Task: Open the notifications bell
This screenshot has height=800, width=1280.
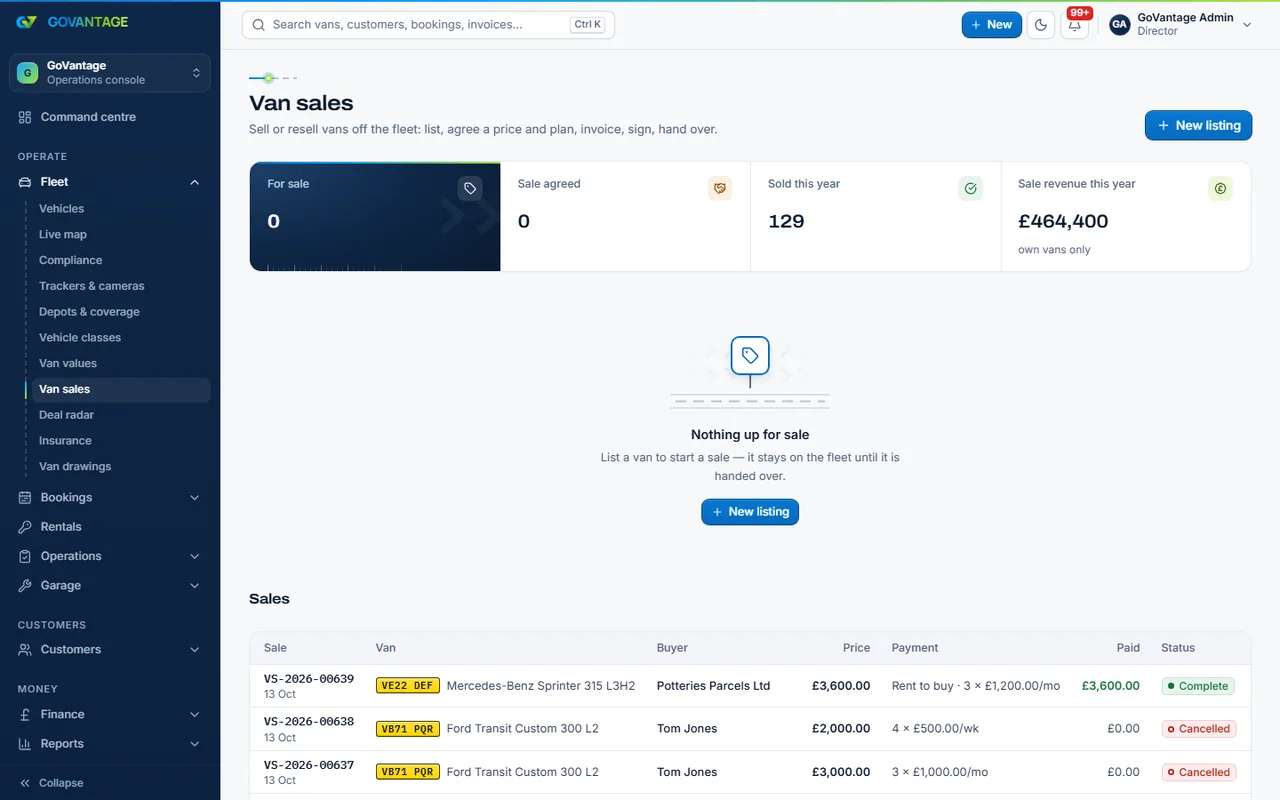Action: [1075, 25]
